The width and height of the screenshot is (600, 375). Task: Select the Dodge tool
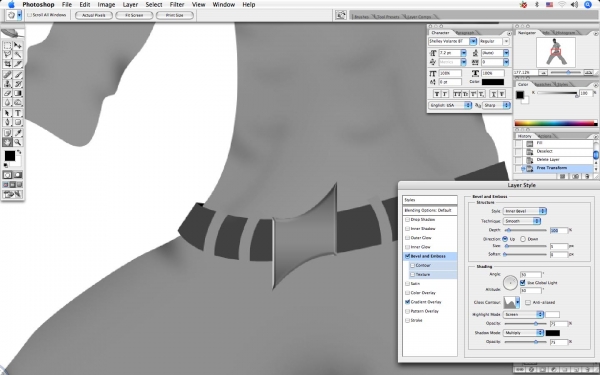pyautogui.click(x=18, y=102)
